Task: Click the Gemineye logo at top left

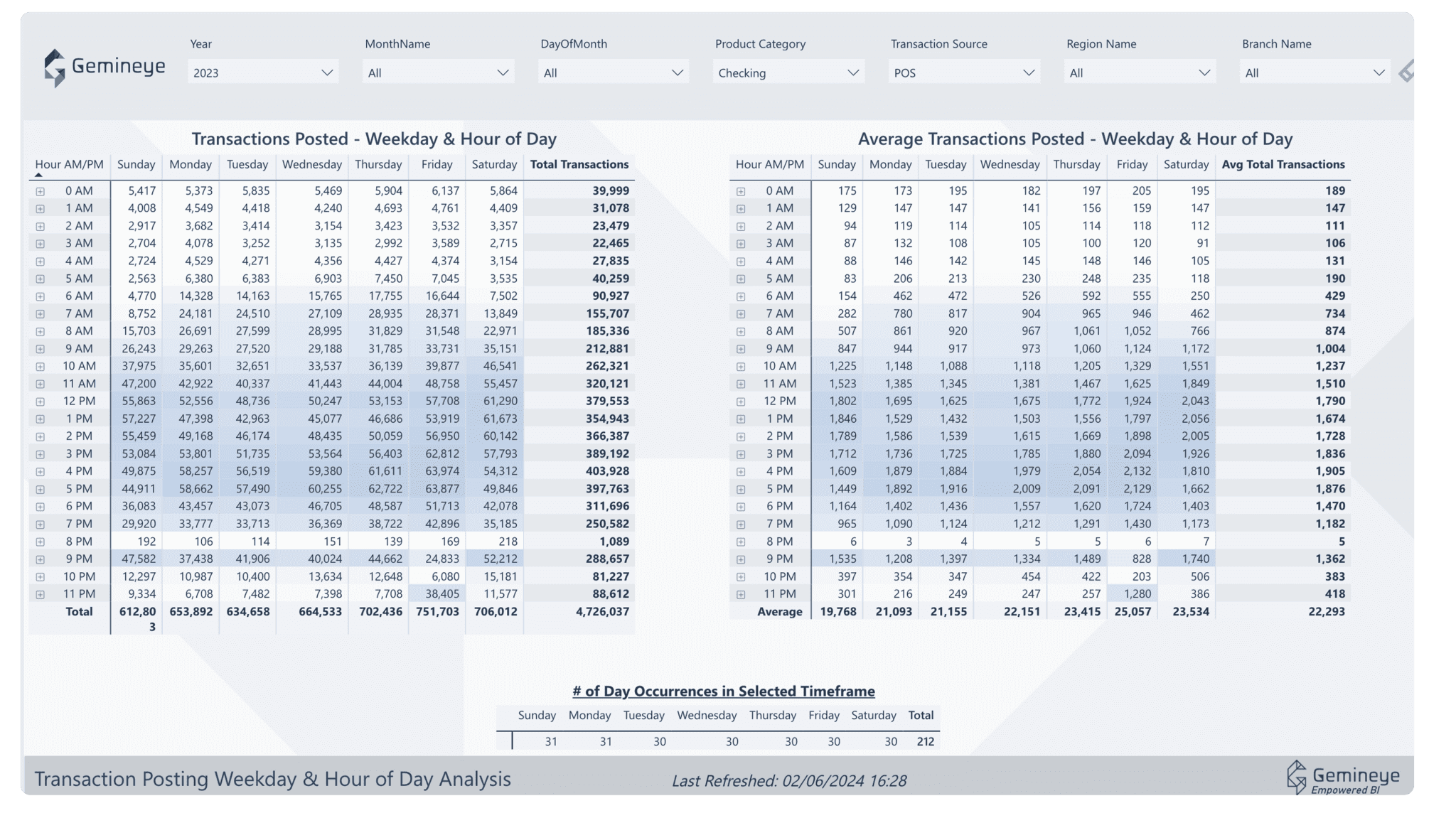Action: 104,68
